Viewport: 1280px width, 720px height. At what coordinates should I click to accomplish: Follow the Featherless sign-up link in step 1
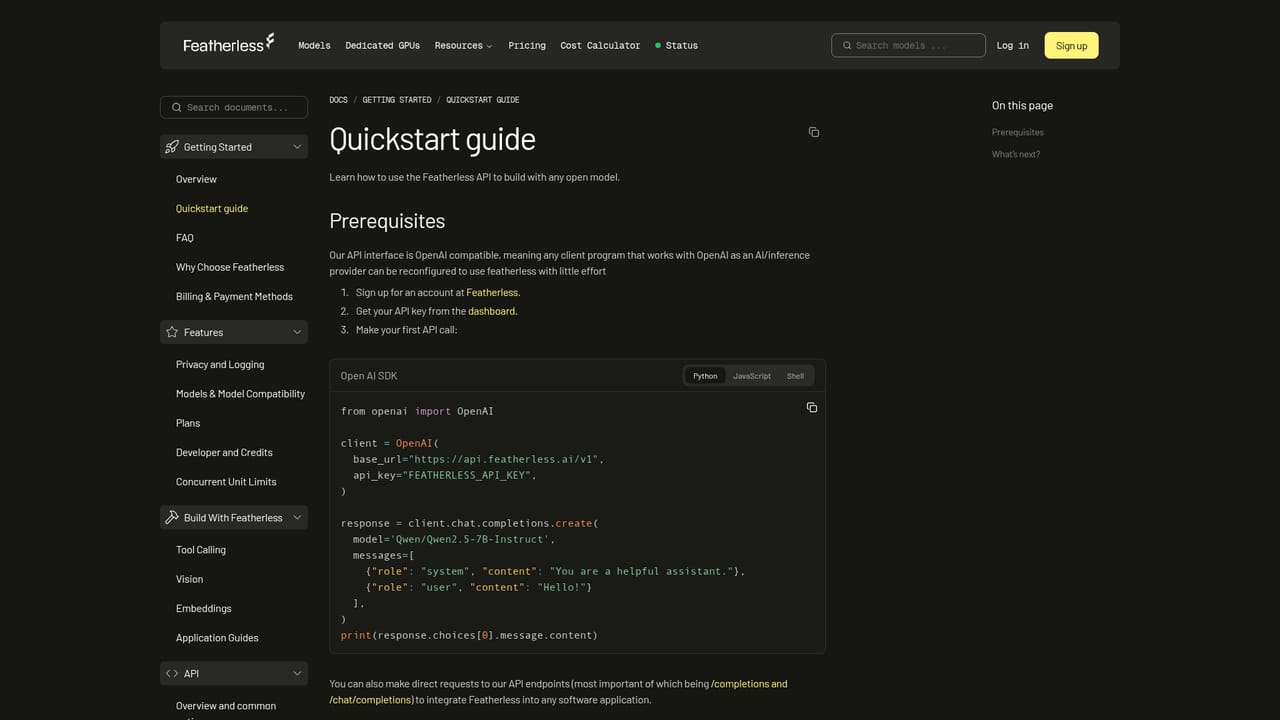tap(493, 292)
